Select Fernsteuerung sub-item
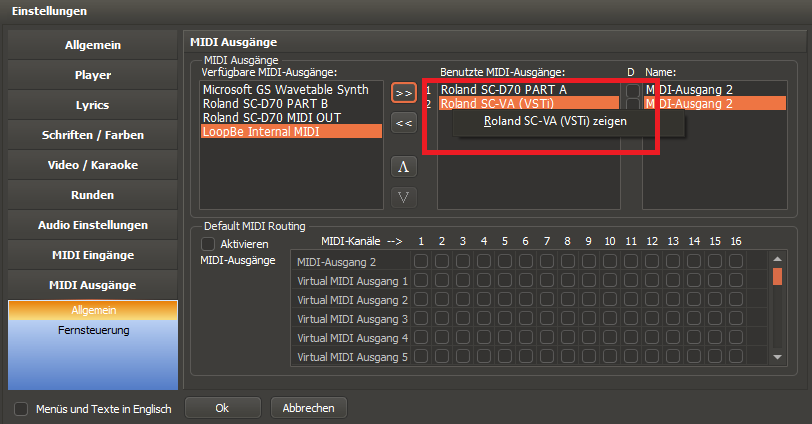The height and width of the screenshot is (424, 812). [x=94, y=330]
